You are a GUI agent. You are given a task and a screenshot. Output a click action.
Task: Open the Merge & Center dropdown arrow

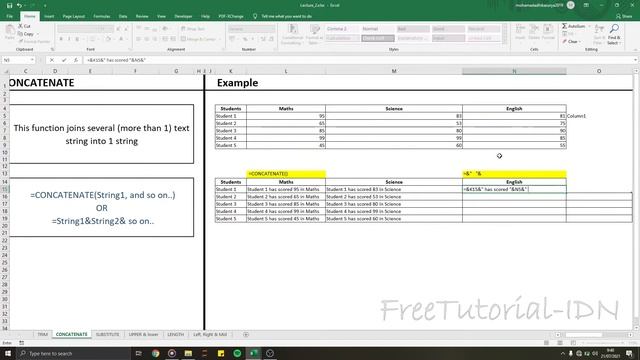tap(220, 39)
